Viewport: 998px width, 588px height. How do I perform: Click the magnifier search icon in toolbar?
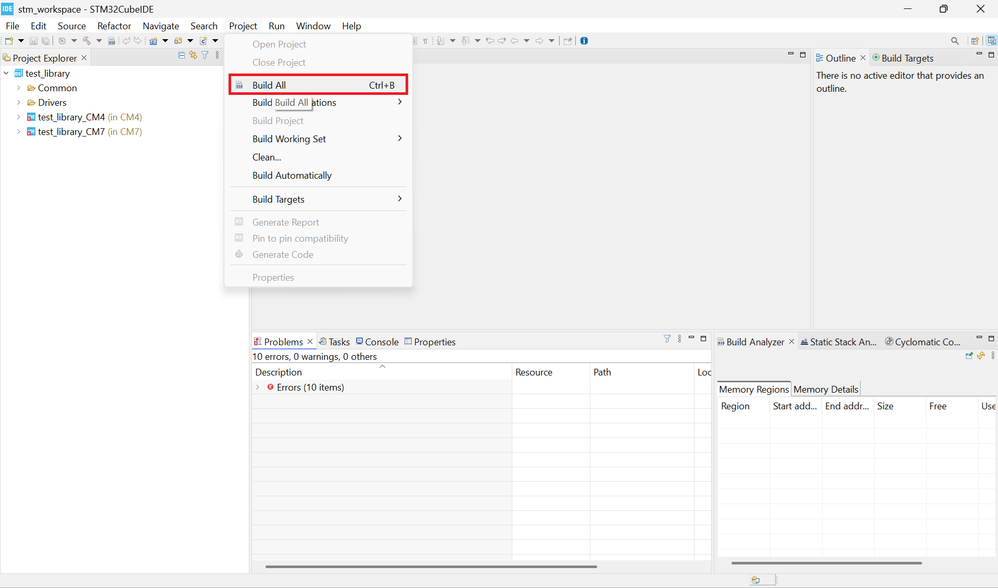pos(954,41)
